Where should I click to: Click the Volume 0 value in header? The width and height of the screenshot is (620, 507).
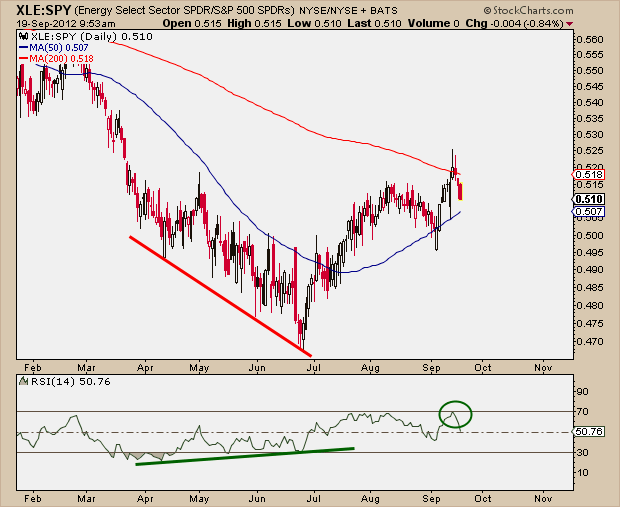click(x=434, y=24)
